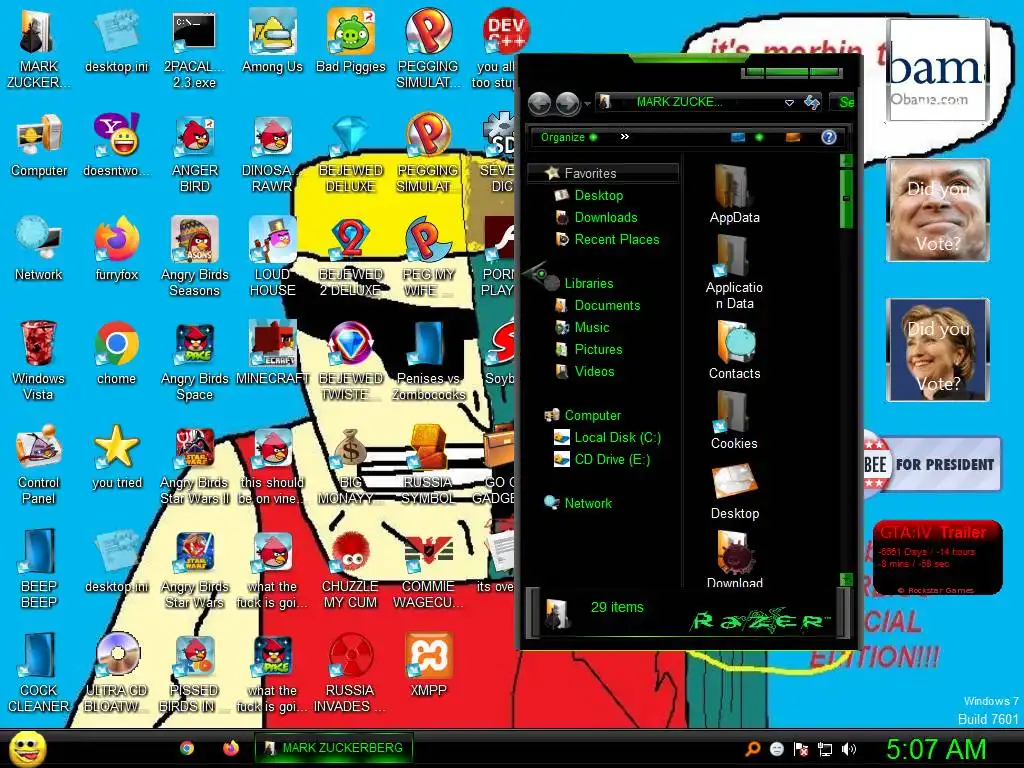This screenshot has height=768, width=1024.
Task: Select the MINECRAFT desktop icon
Action: [x=272, y=354]
